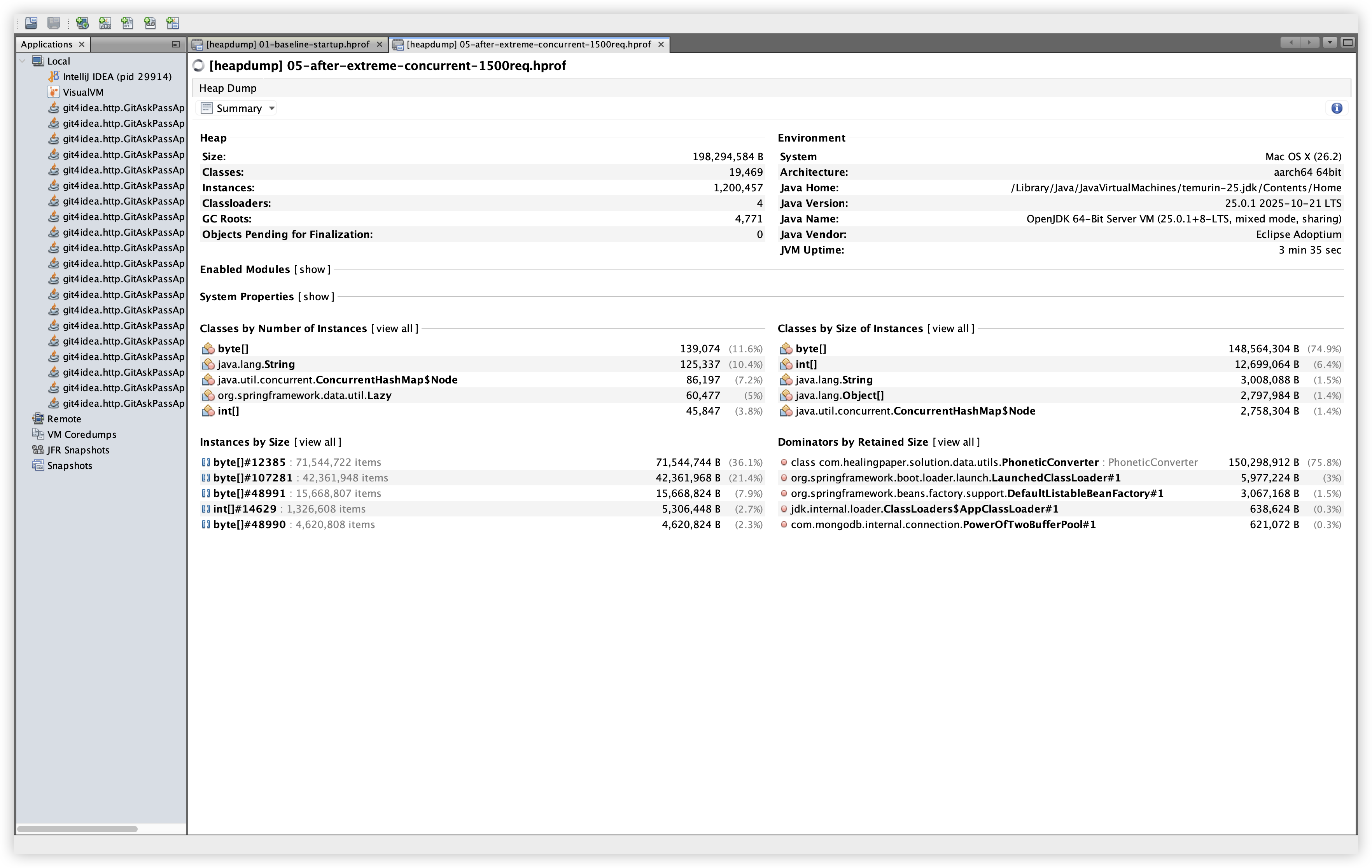Viewport: 1372px width, 868px height.
Task: Close the 05-after-extreme-concurrent-1500req.hprof tab
Action: click(x=661, y=44)
